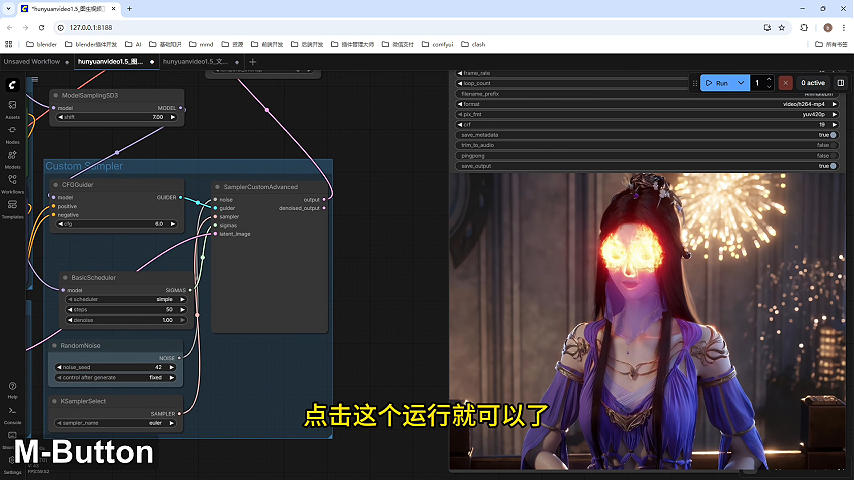The width and height of the screenshot is (854, 480).
Task: Switch to Unsaved Workflow tab
Action: coord(32,62)
